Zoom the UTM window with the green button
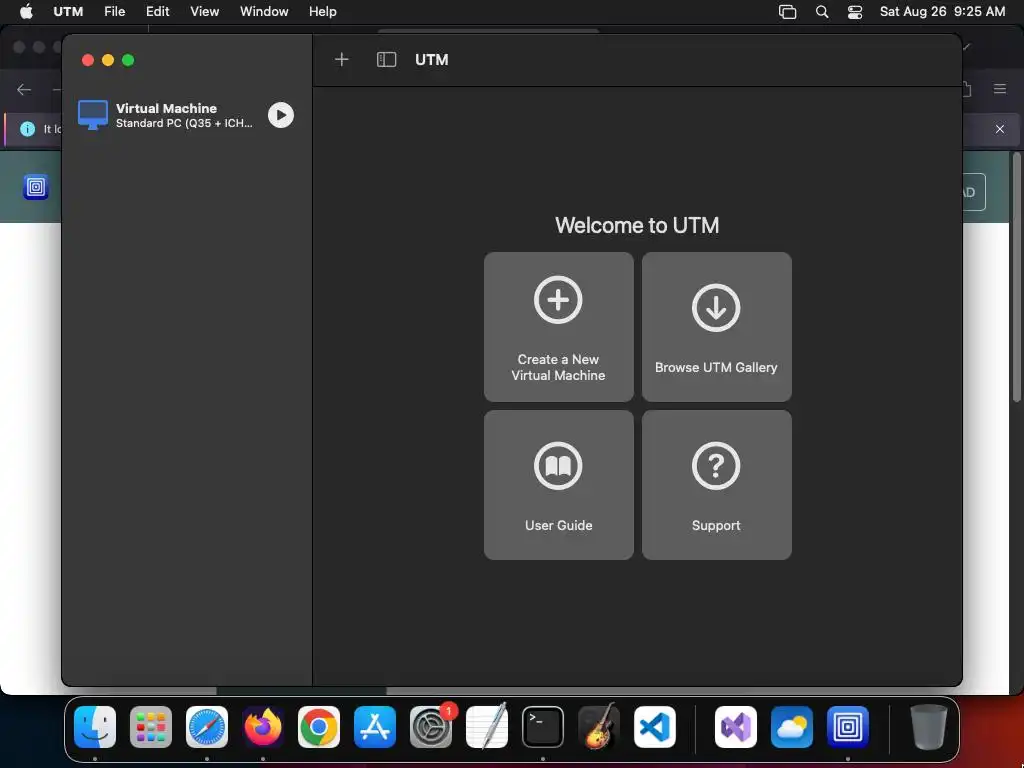Viewport: 1024px width, 768px height. [x=128, y=60]
